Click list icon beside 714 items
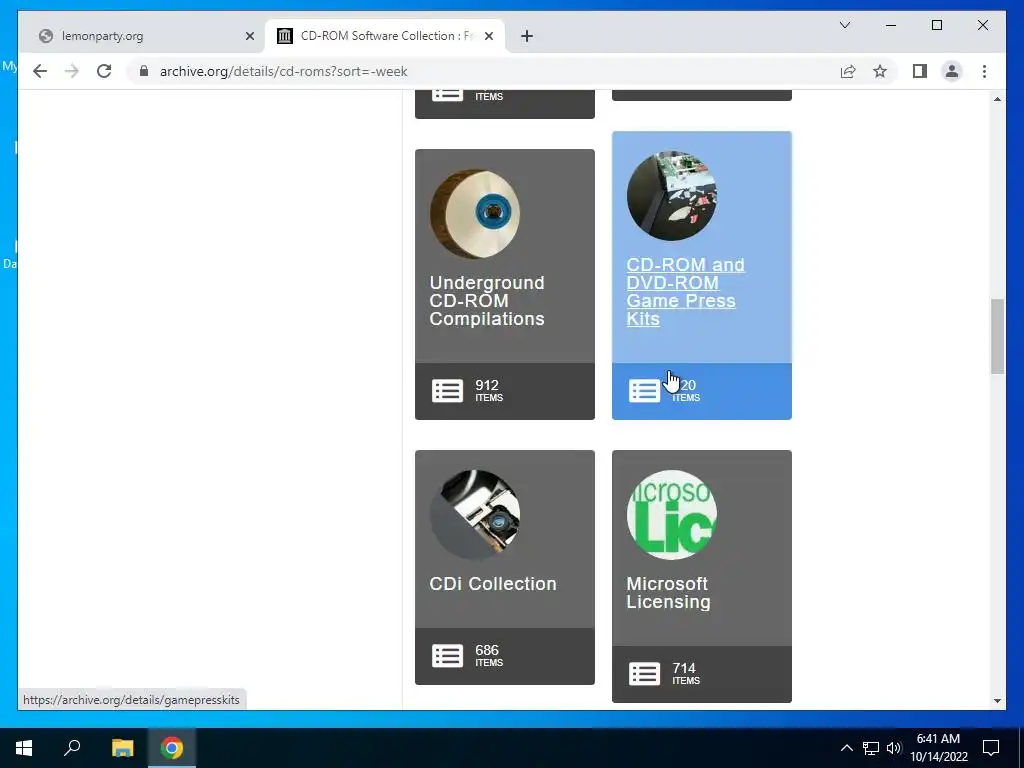 point(645,673)
